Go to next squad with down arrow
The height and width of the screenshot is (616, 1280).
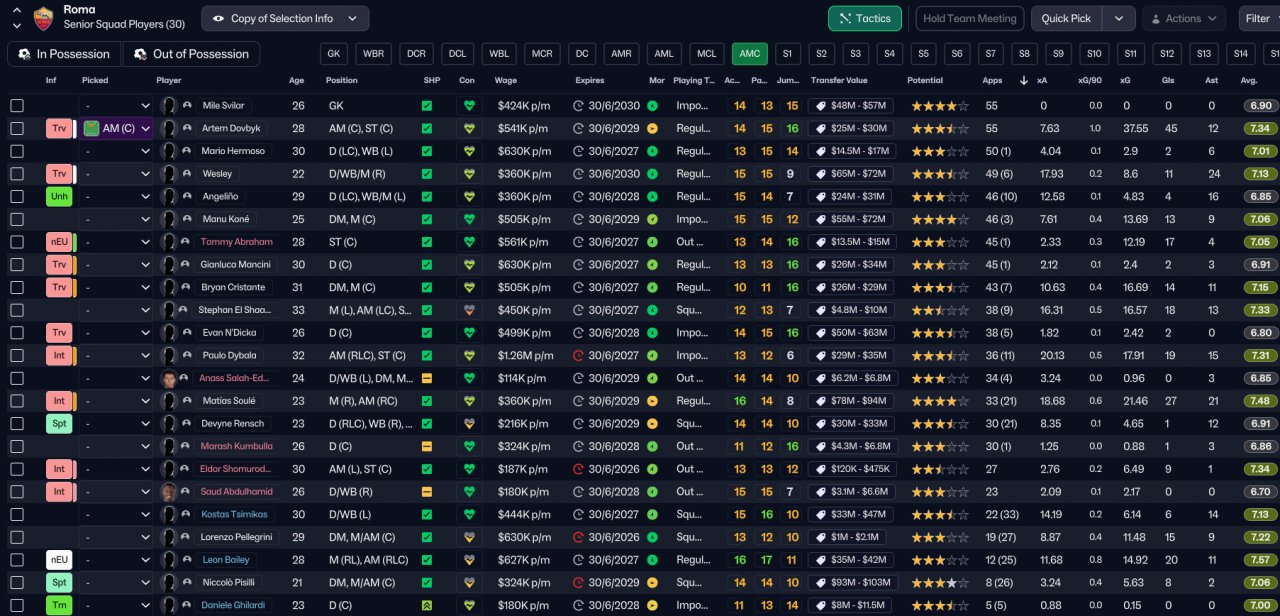tap(17, 25)
